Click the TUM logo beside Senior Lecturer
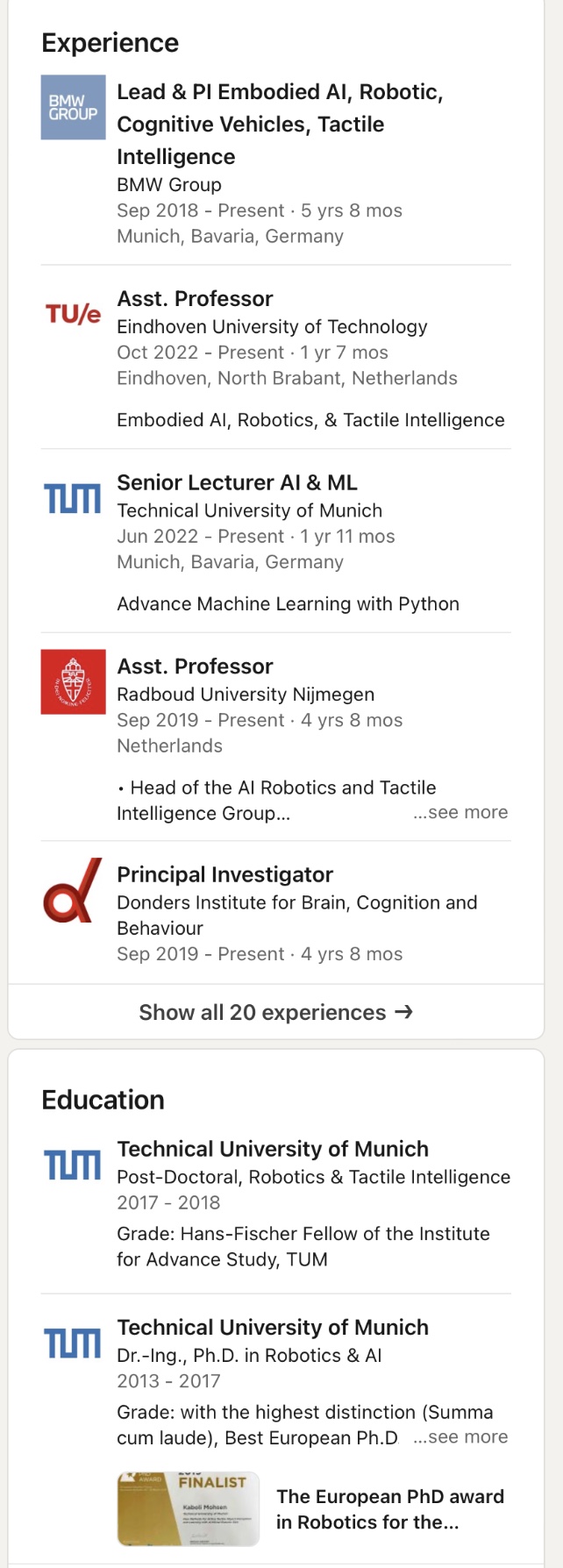Image resolution: width=563 pixels, height=1568 pixels. tap(73, 499)
